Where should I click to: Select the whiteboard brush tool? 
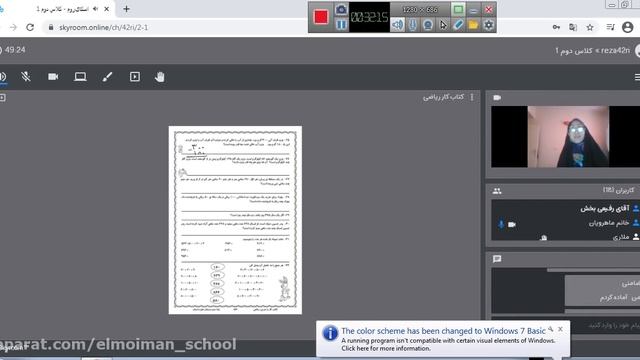pyautogui.click(x=107, y=77)
